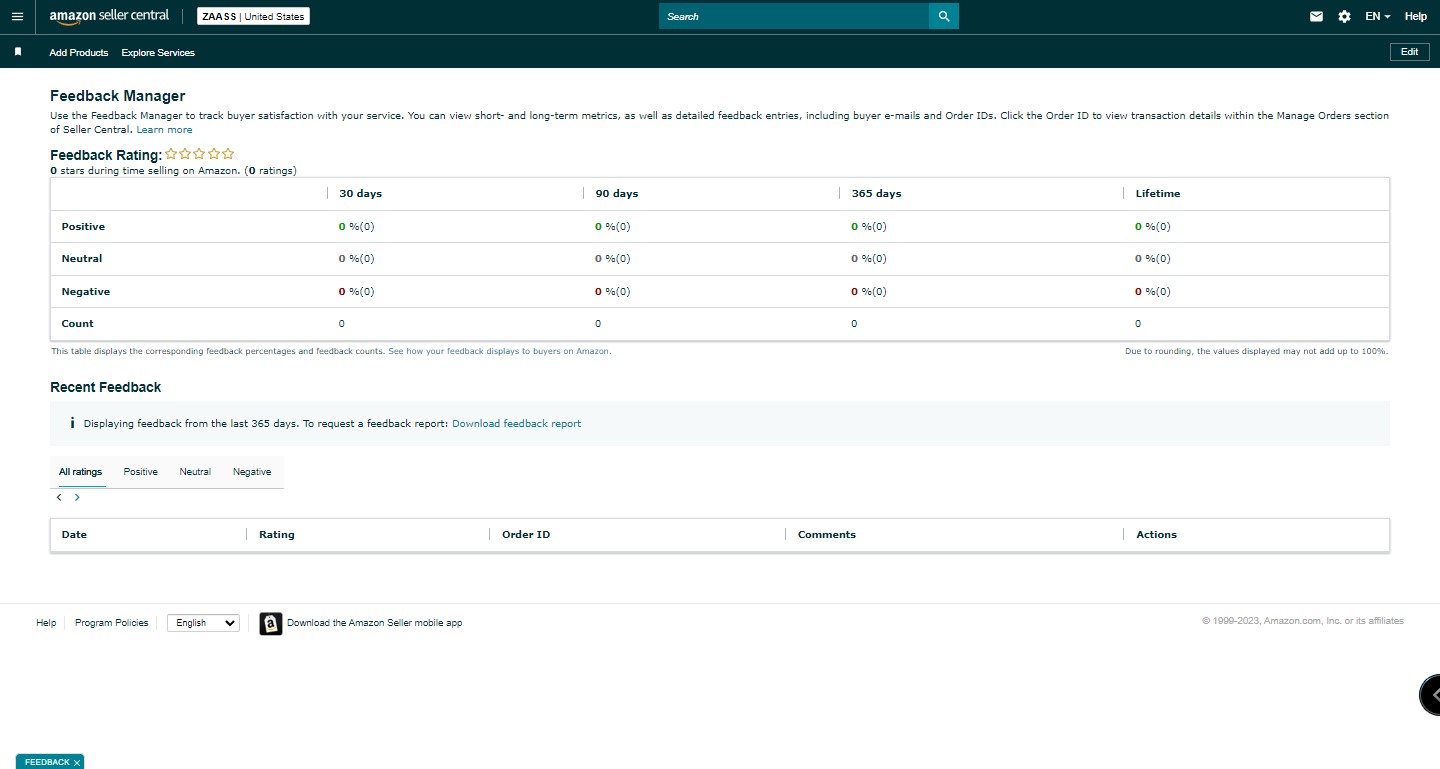1440x769 pixels.
Task: Expand the black side panel arrow
Action: 1431,695
